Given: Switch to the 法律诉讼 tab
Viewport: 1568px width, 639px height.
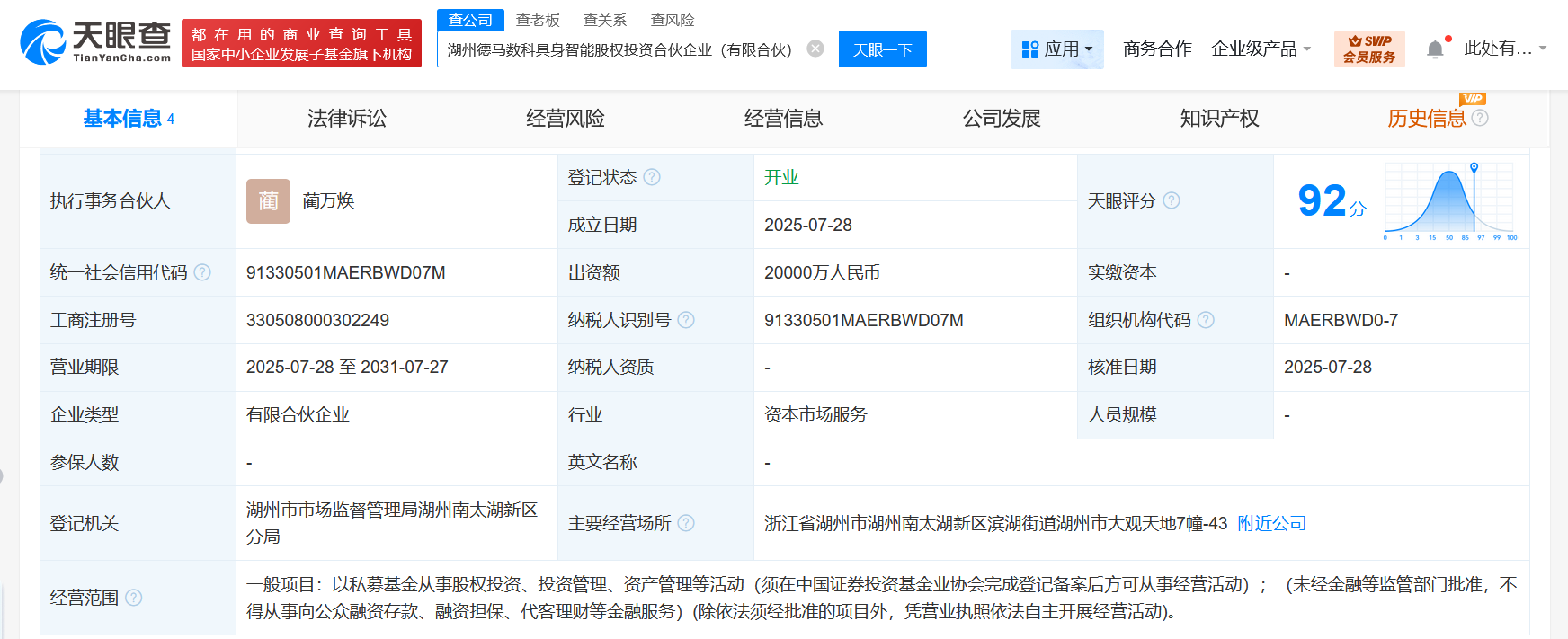Looking at the screenshot, I should 347,119.
